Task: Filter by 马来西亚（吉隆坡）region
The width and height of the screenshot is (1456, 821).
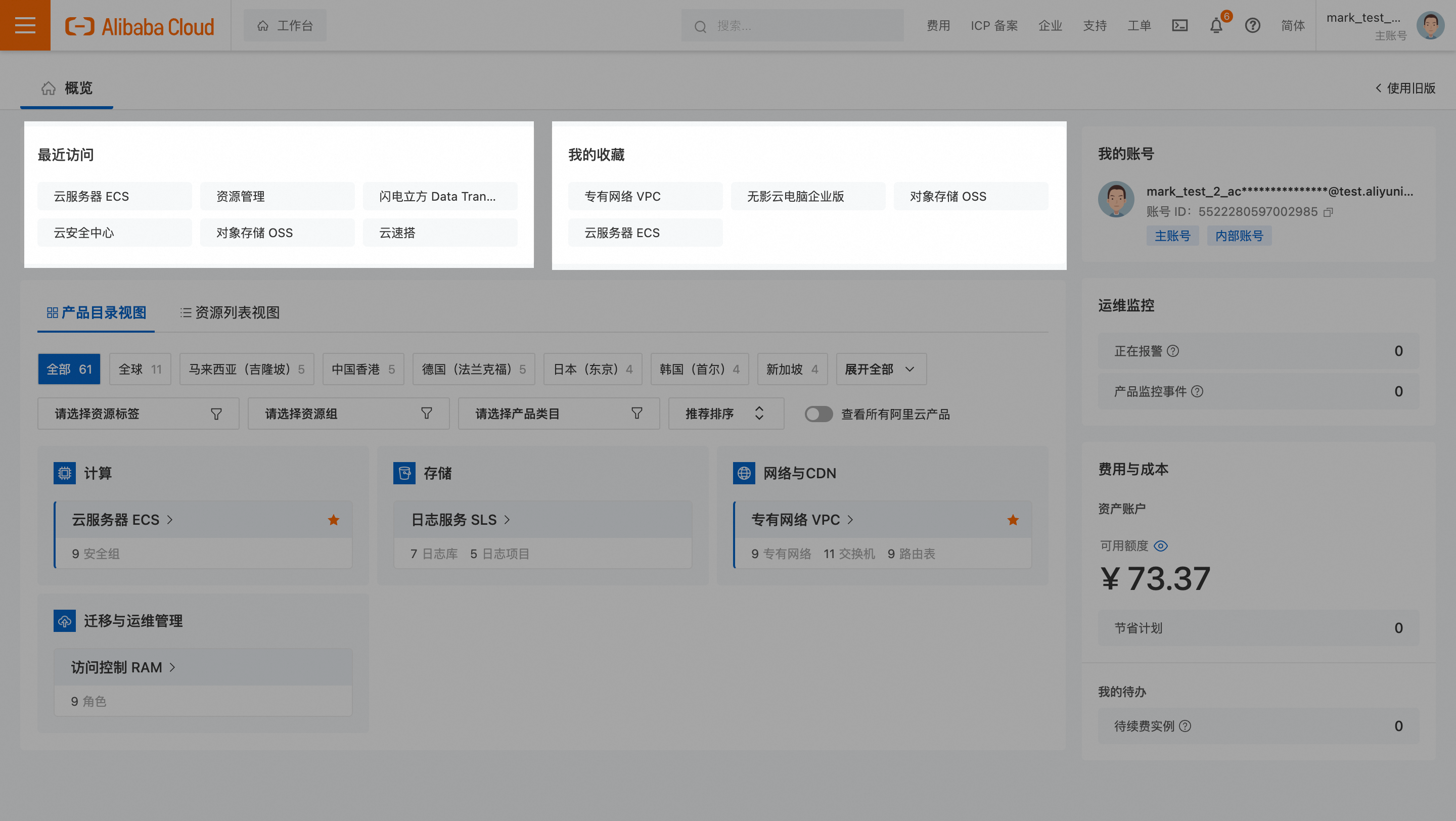Action: pos(246,369)
